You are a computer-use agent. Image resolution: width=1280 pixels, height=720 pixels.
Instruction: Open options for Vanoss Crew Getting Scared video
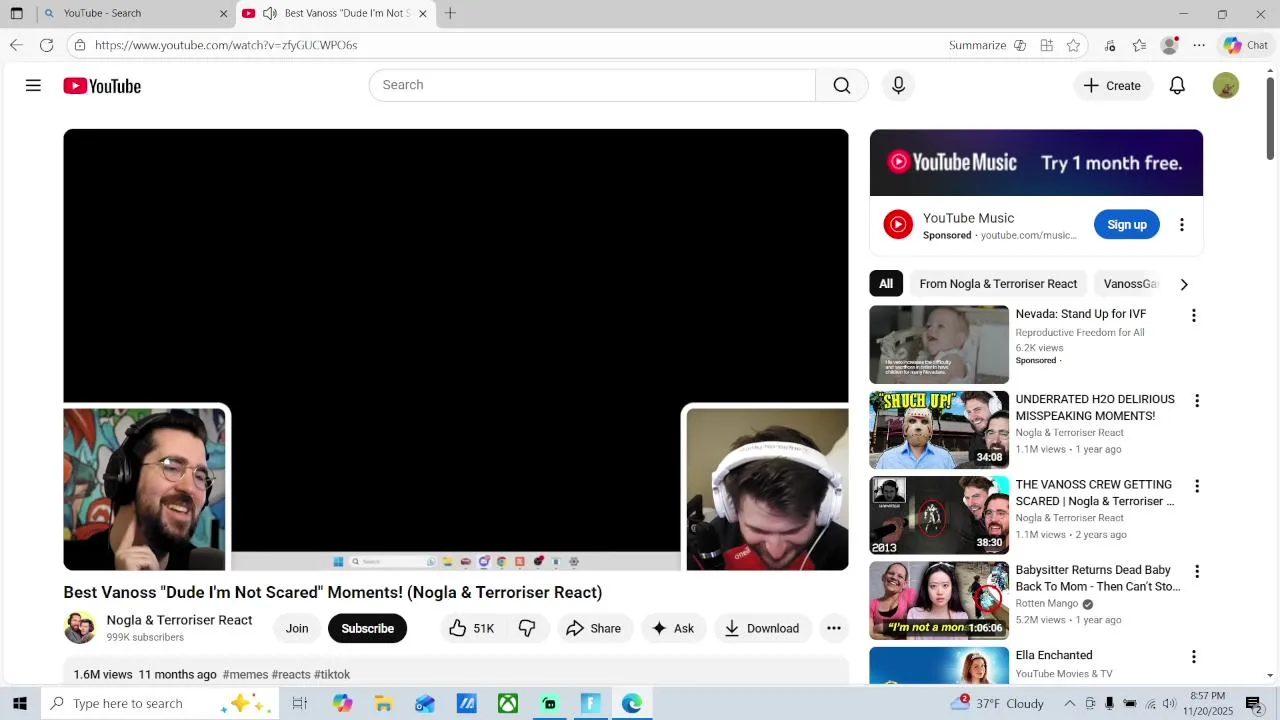pos(1196,486)
